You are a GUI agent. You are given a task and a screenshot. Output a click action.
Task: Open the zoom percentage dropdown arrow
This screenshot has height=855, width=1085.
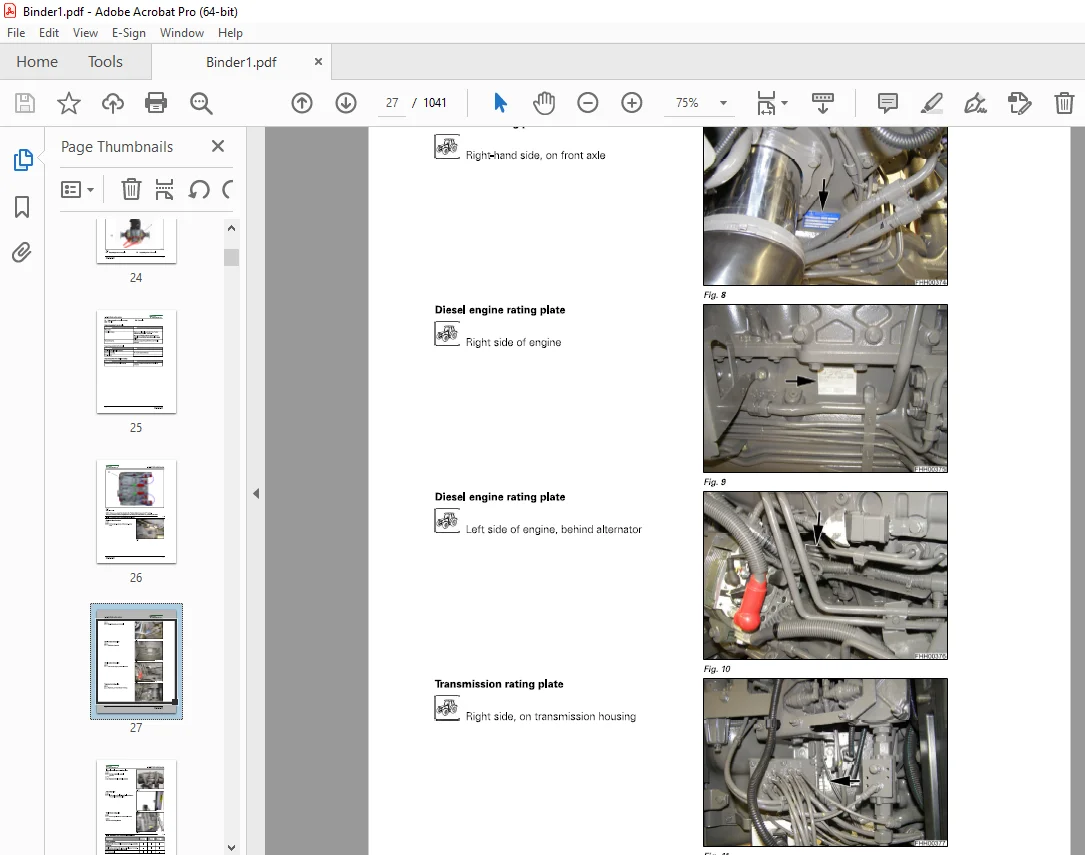[724, 103]
